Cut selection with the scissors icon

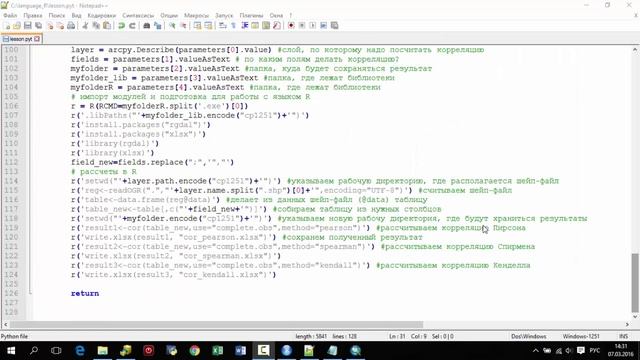tap(85, 26)
